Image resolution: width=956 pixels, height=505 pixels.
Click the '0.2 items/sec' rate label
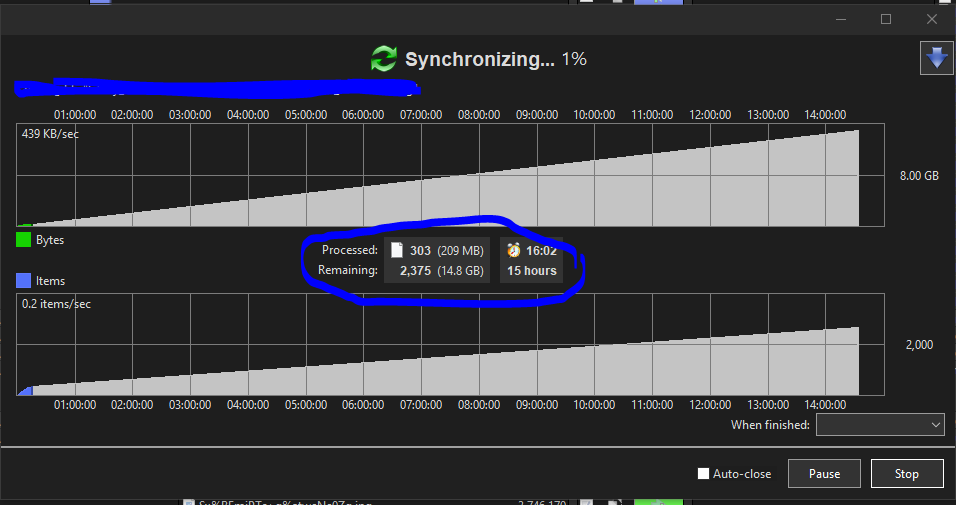tap(56, 304)
